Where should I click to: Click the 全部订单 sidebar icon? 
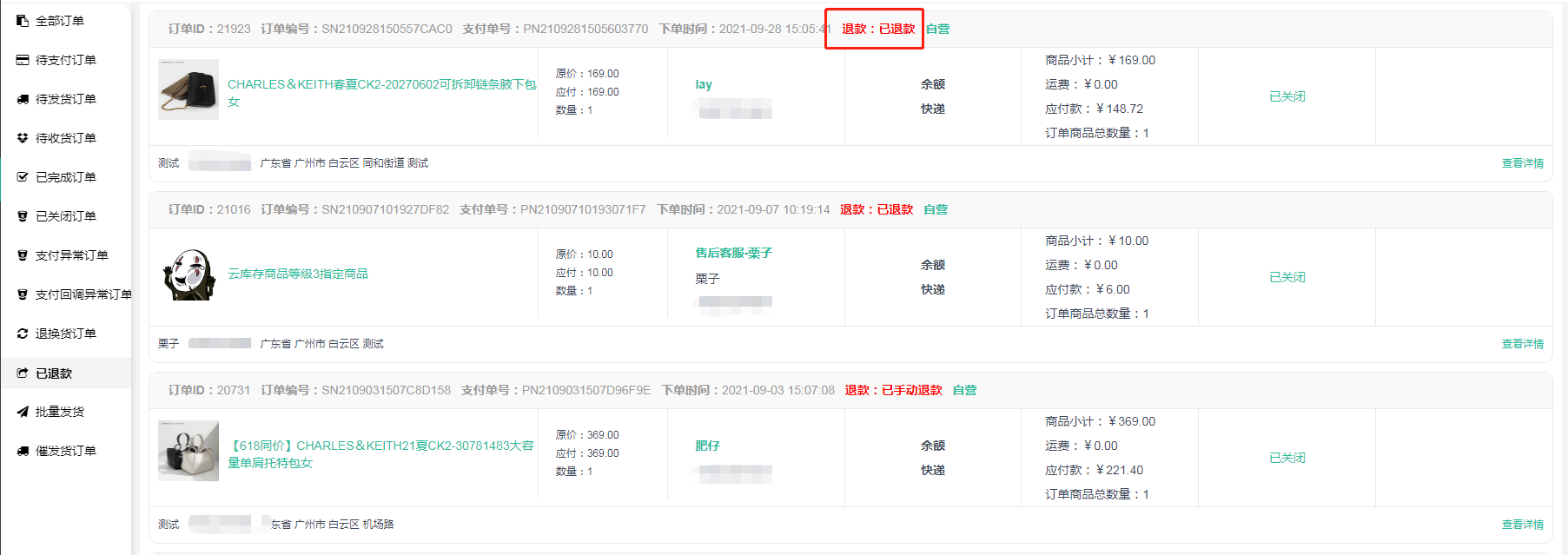pyautogui.click(x=23, y=20)
